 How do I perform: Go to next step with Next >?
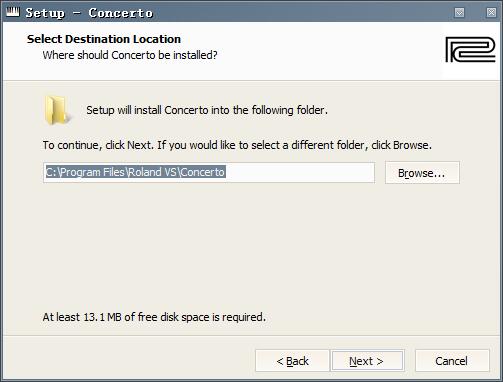tap(367, 361)
